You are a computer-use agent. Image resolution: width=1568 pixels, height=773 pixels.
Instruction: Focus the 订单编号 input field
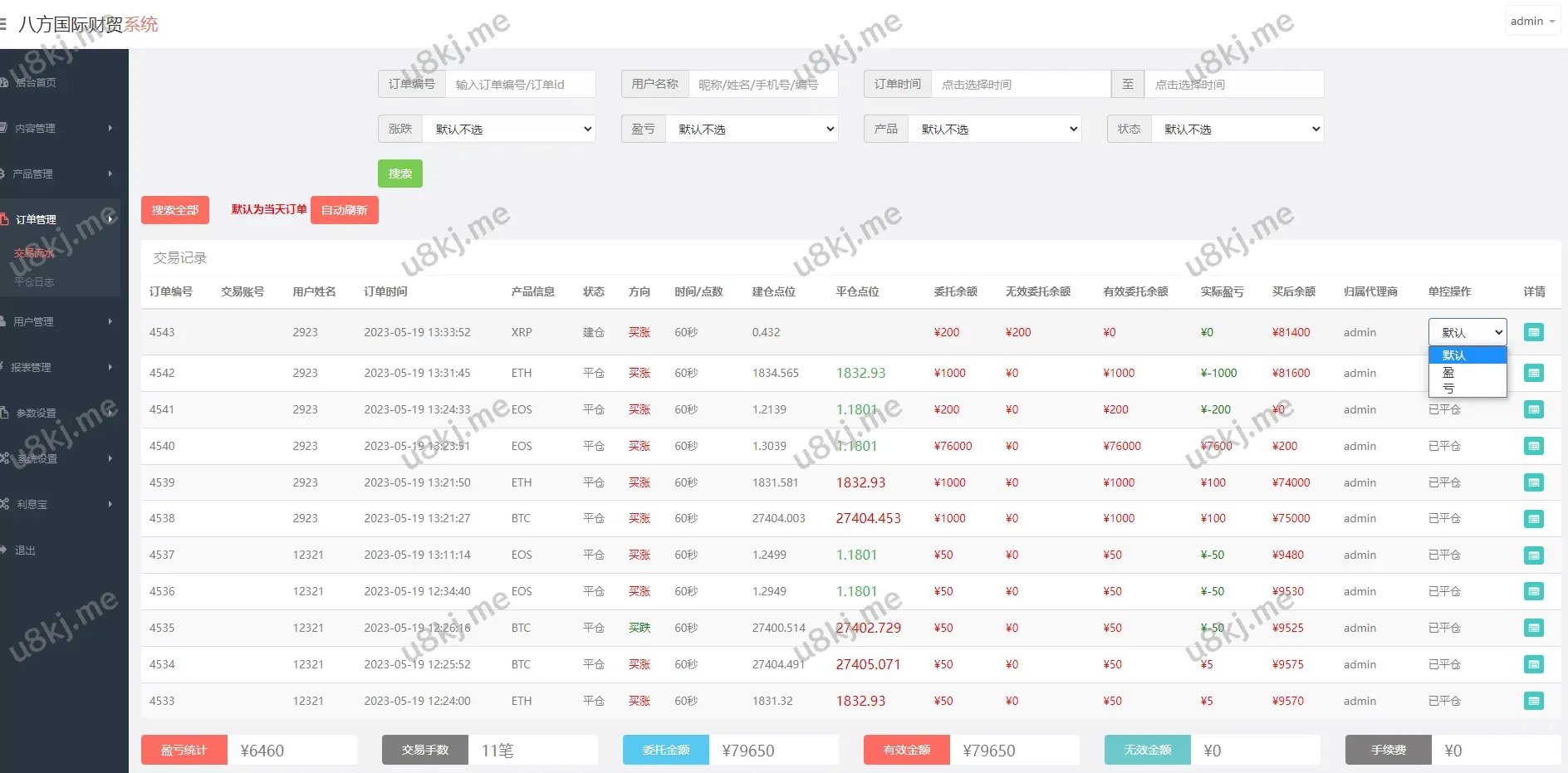[520, 84]
